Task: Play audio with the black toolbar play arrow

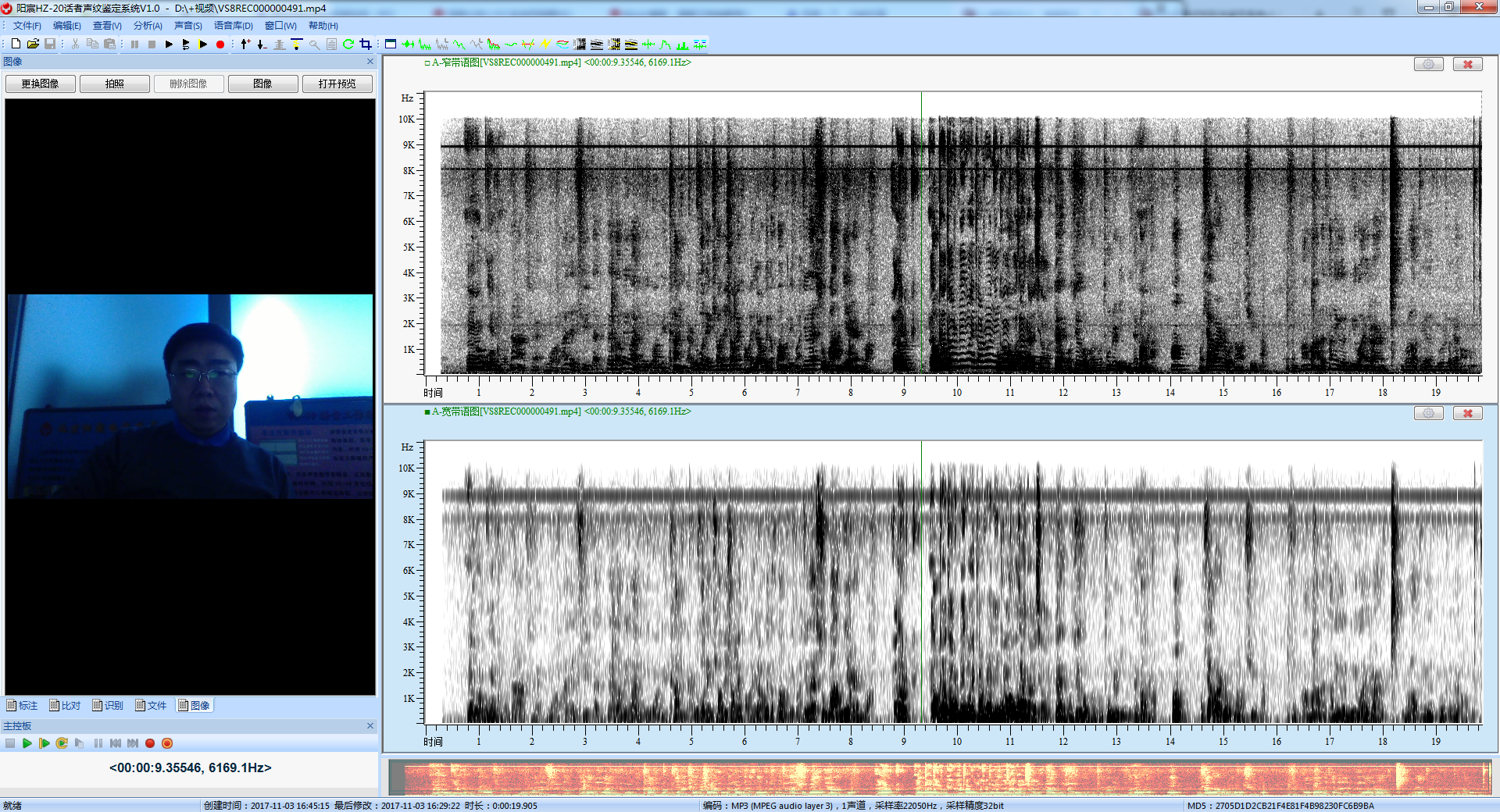Action: coord(169,45)
